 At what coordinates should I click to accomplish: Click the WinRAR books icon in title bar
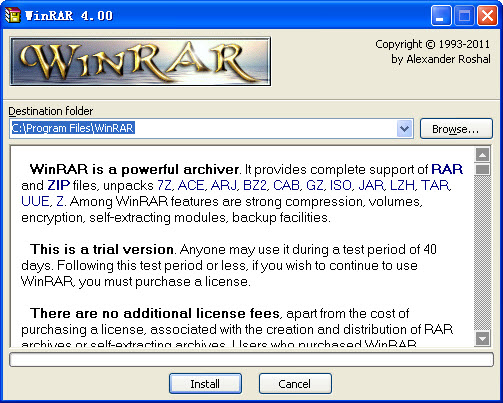(13, 15)
